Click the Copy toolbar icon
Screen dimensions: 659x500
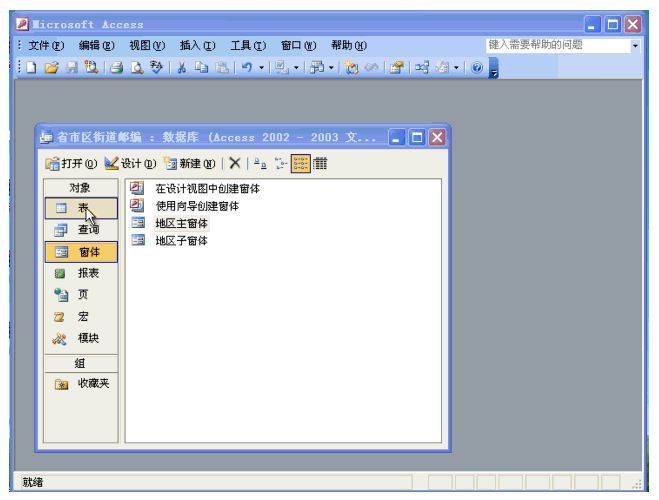202,68
